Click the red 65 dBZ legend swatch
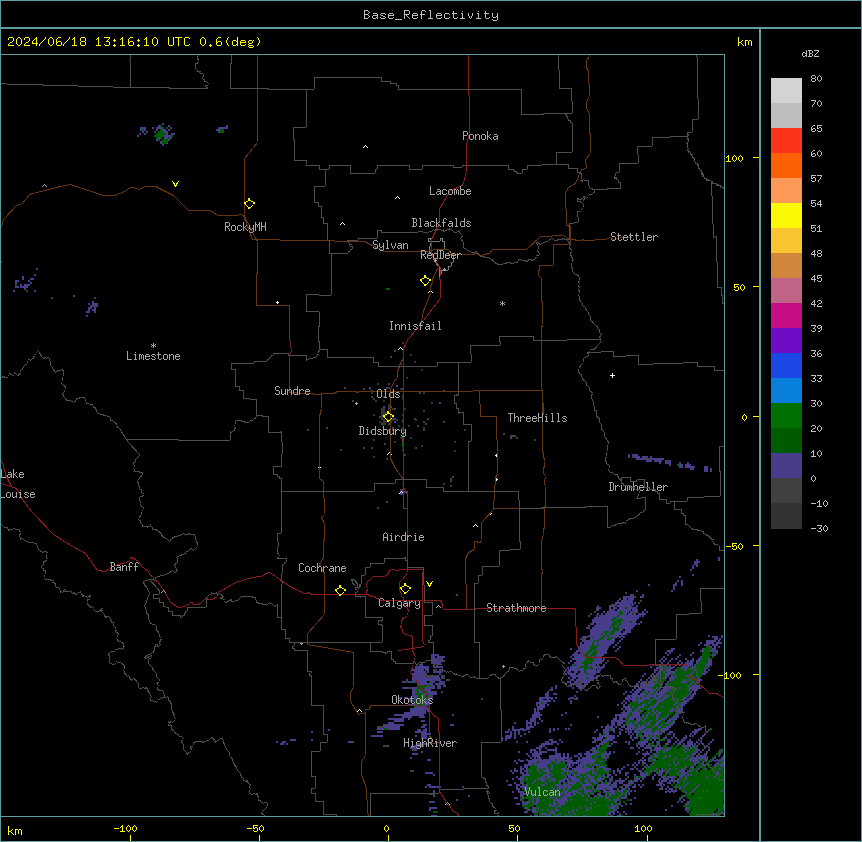The height and width of the screenshot is (842, 862). 786,140
